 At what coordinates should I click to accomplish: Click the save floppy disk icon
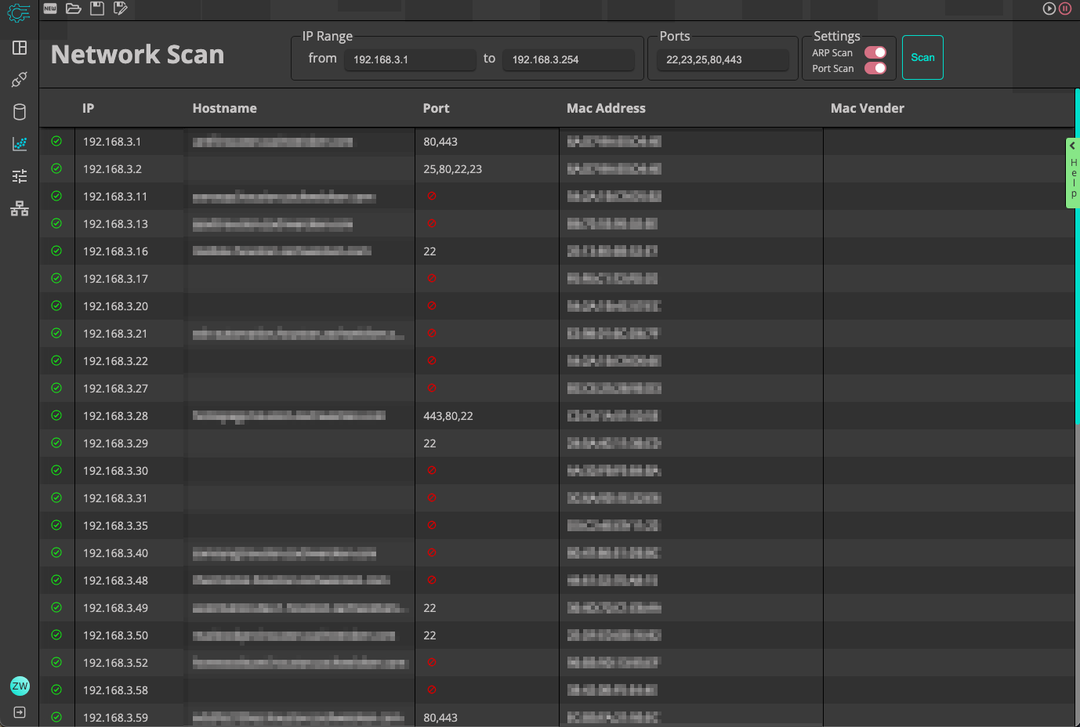coord(97,8)
